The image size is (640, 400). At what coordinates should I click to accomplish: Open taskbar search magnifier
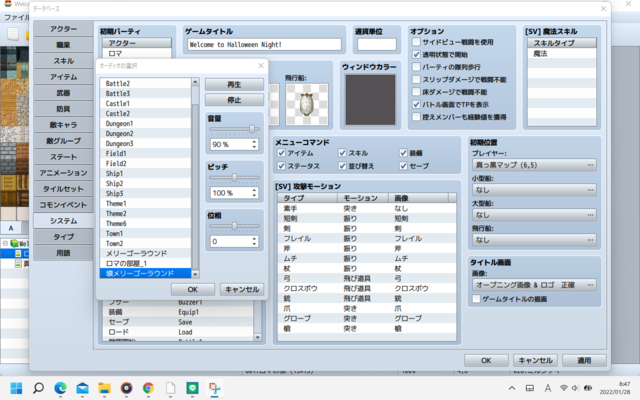[x=38, y=388]
